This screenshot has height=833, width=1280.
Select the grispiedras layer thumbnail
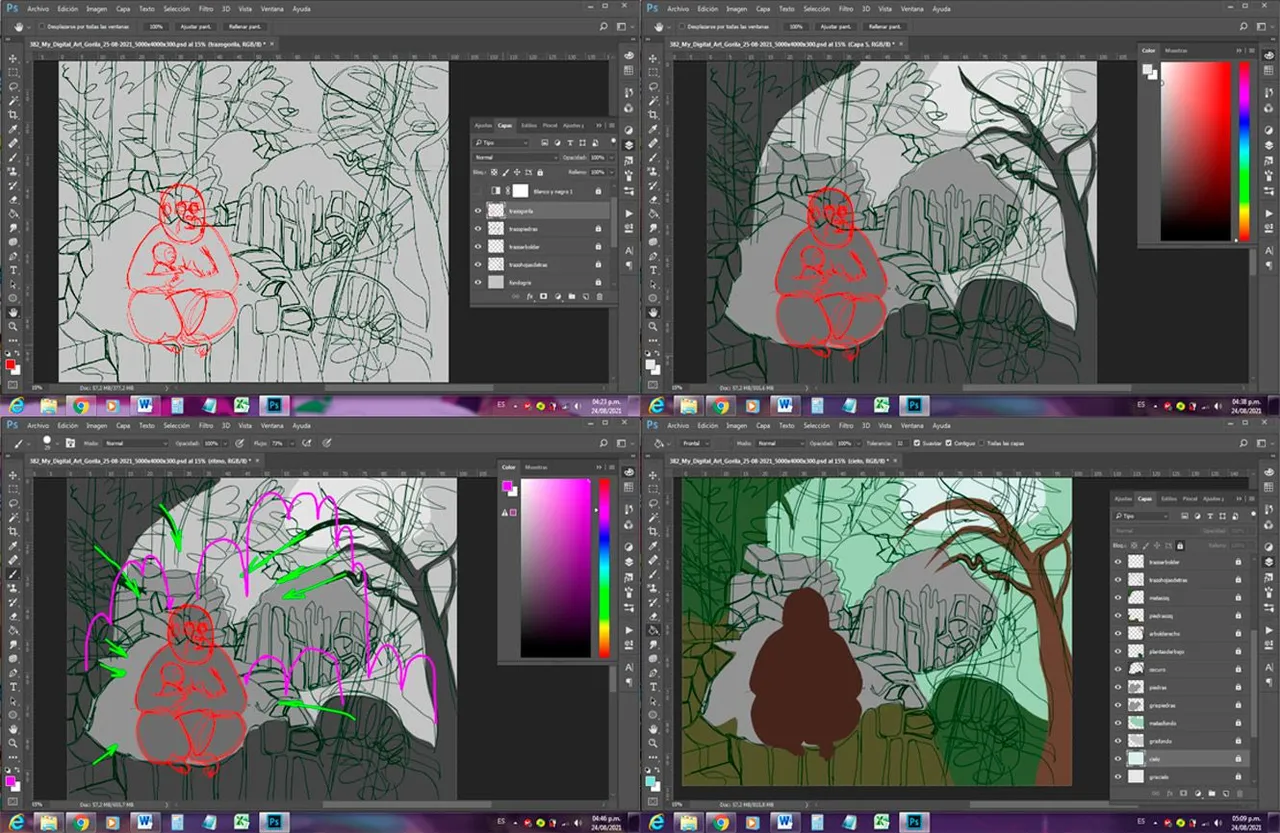(1136, 706)
